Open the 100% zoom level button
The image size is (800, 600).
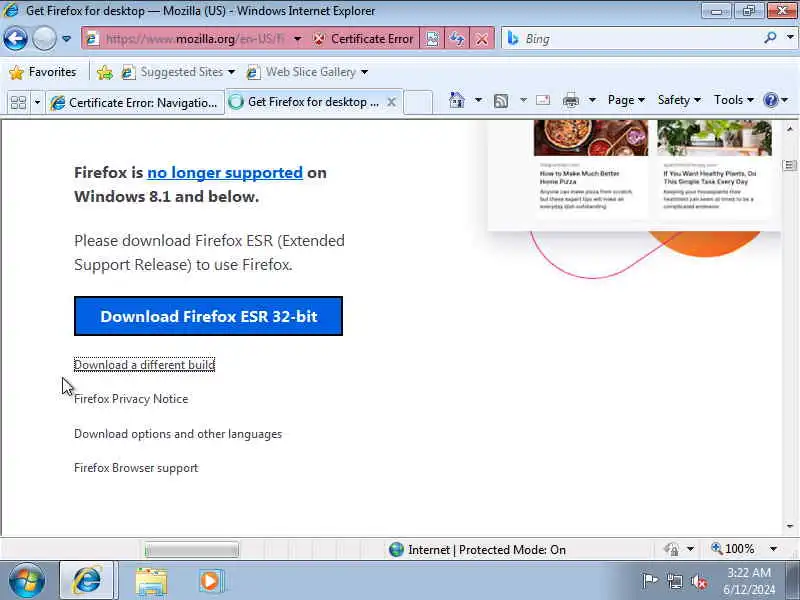tap(733, 549)
